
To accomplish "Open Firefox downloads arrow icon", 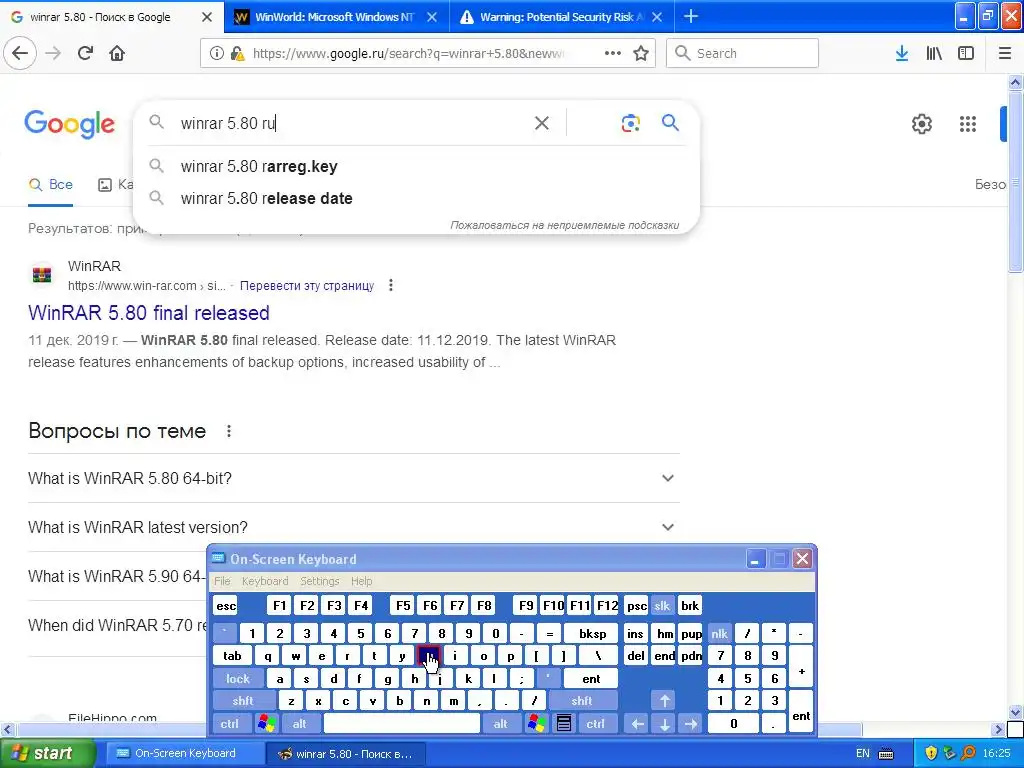I will pos(901,53).
